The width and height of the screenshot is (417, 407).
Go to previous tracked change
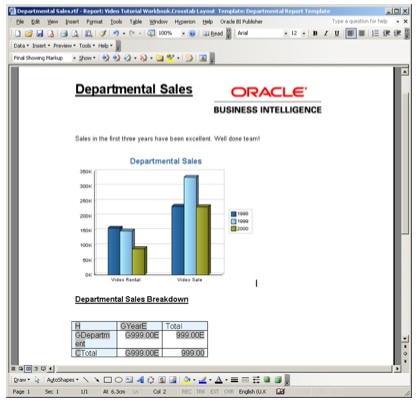[105, 58]
